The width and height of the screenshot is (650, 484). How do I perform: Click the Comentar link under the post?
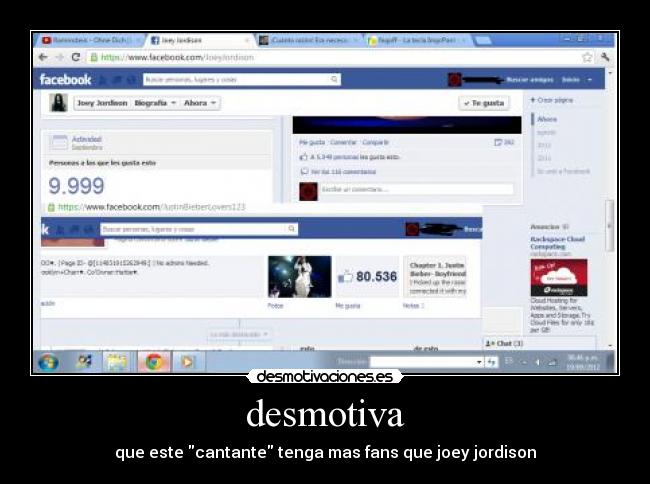pos(343,142)
